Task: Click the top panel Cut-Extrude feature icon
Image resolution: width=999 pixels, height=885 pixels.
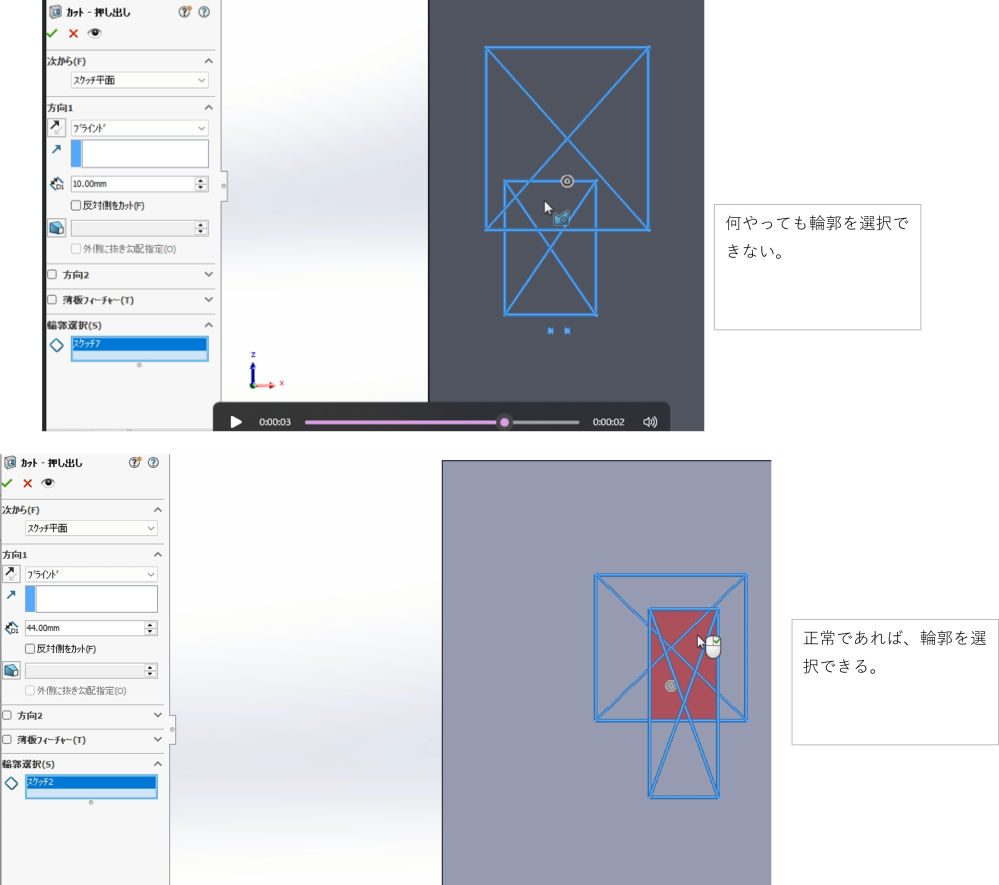Action: pyautogui.click(x=55, y=11)
